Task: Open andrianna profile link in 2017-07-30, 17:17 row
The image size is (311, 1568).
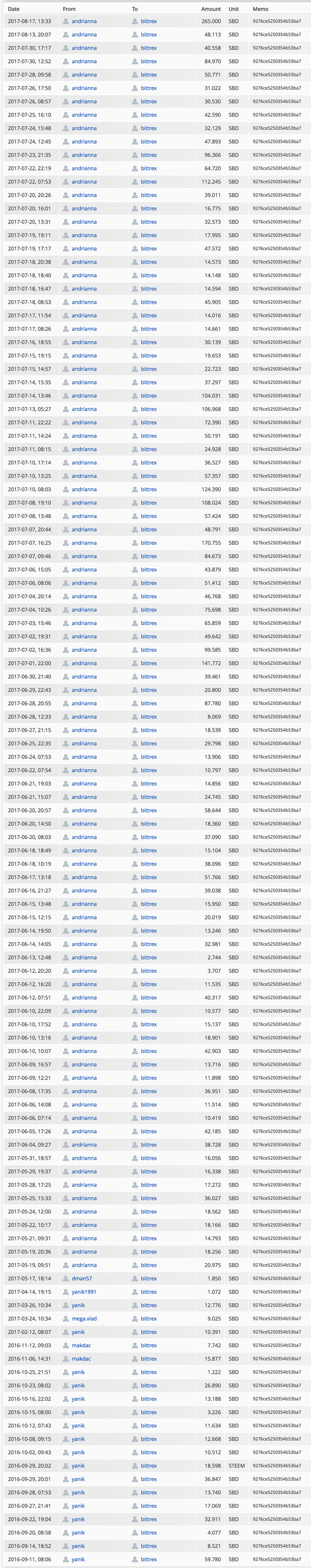Action: [x=84, y=48]
